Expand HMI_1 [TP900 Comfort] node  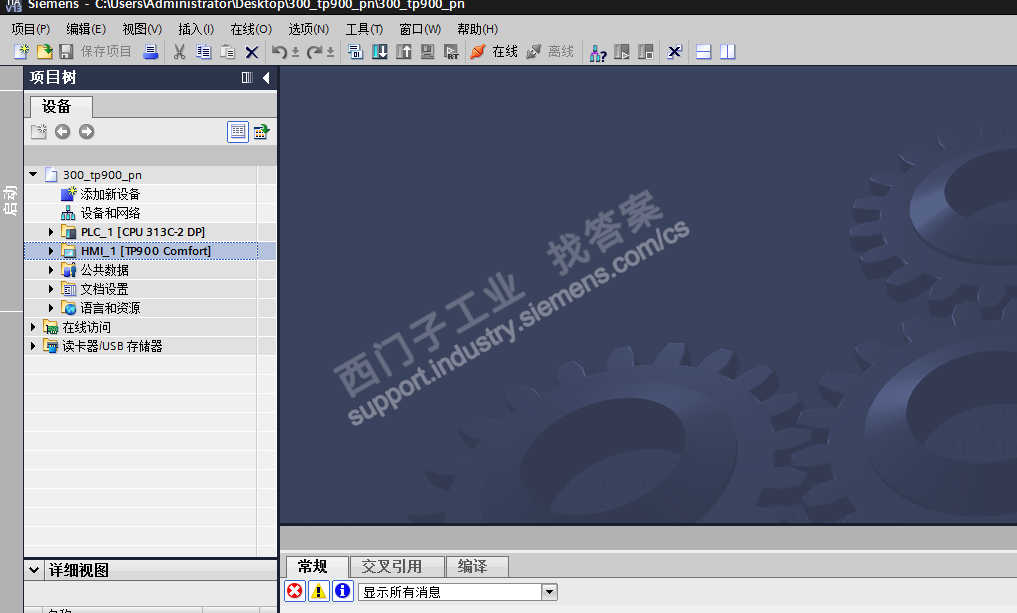(x=51, y=250)
